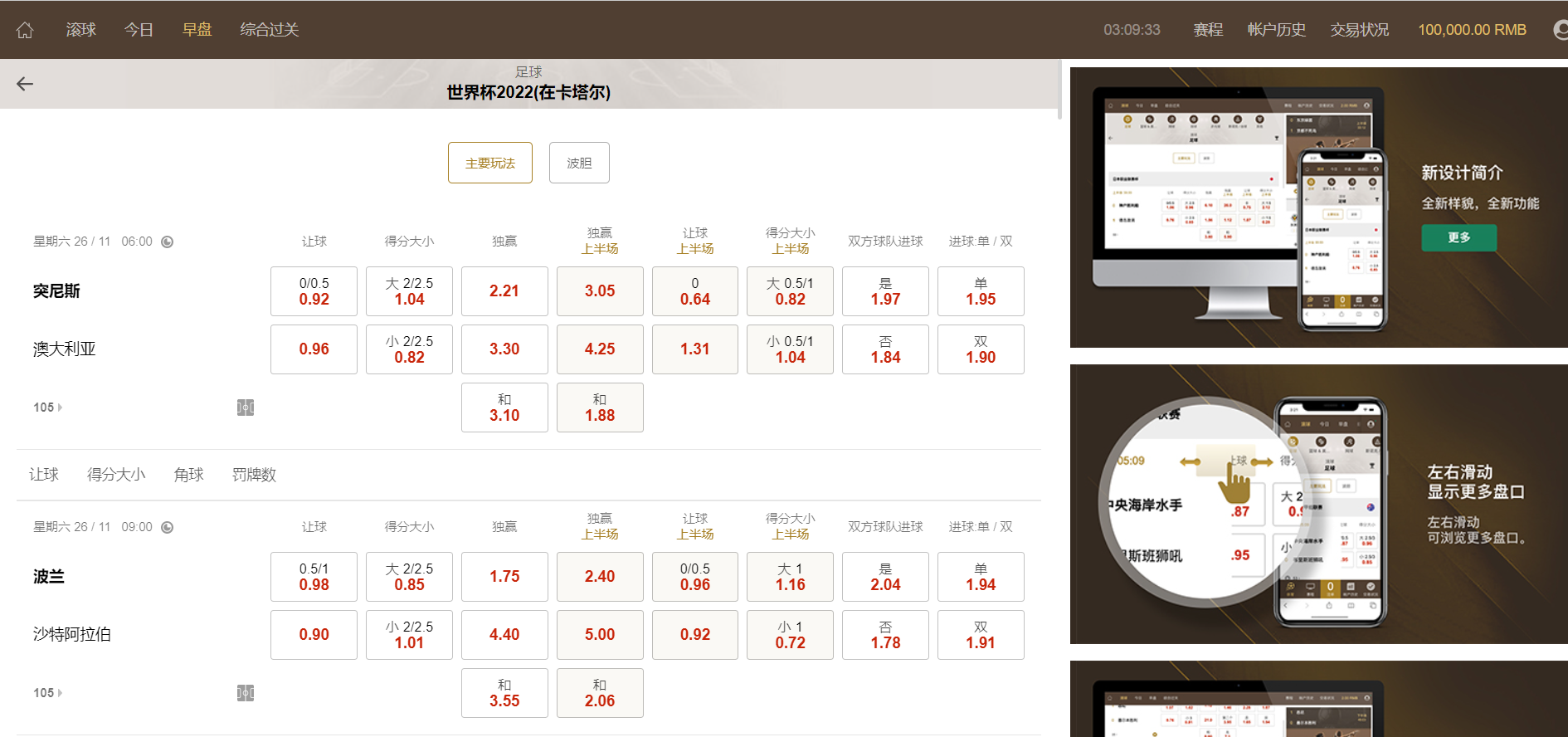Image resolution: width=1568 pixels, height=737 pixels.
Task: Click clock icon beside 06:00 match time
Action: tap(167, 242)
